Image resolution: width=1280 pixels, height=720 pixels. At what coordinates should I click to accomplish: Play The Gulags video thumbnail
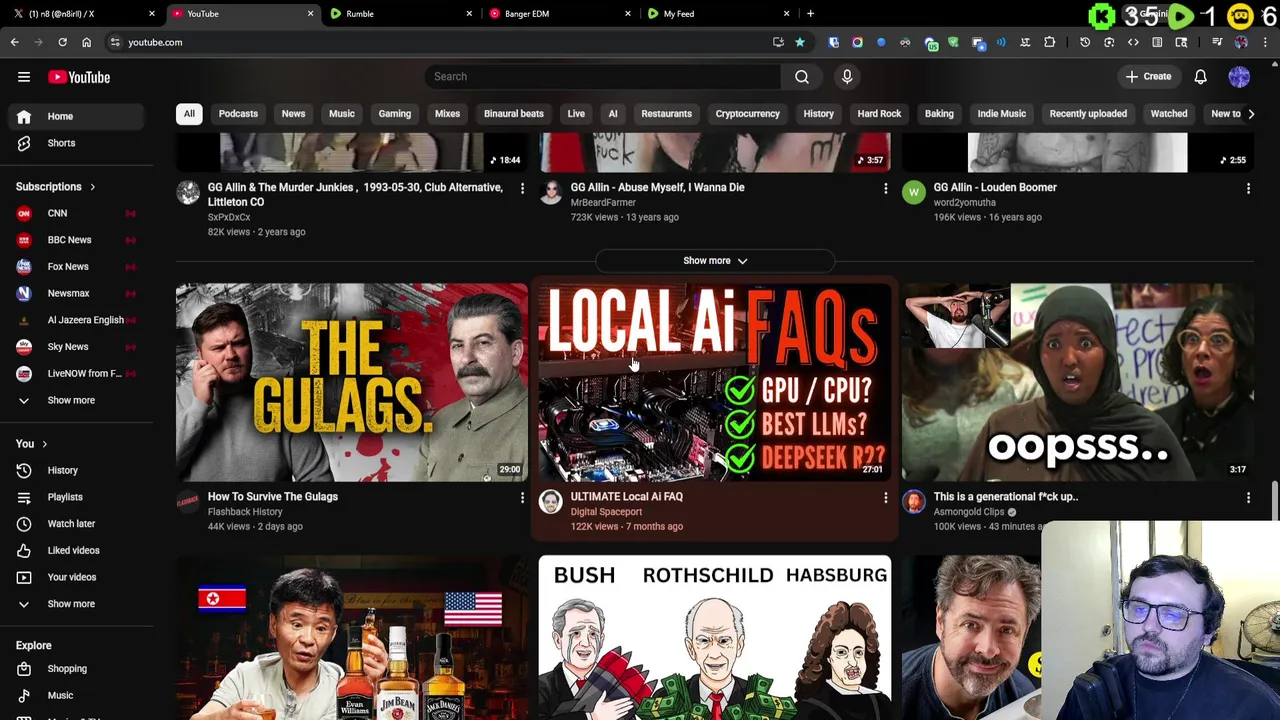(x=352, y=383)
